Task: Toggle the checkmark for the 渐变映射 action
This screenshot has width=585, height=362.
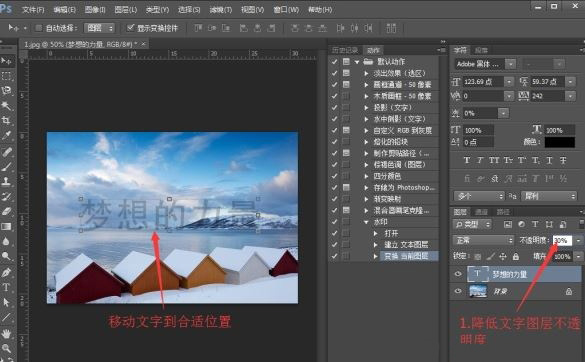Action: point(334,199)
